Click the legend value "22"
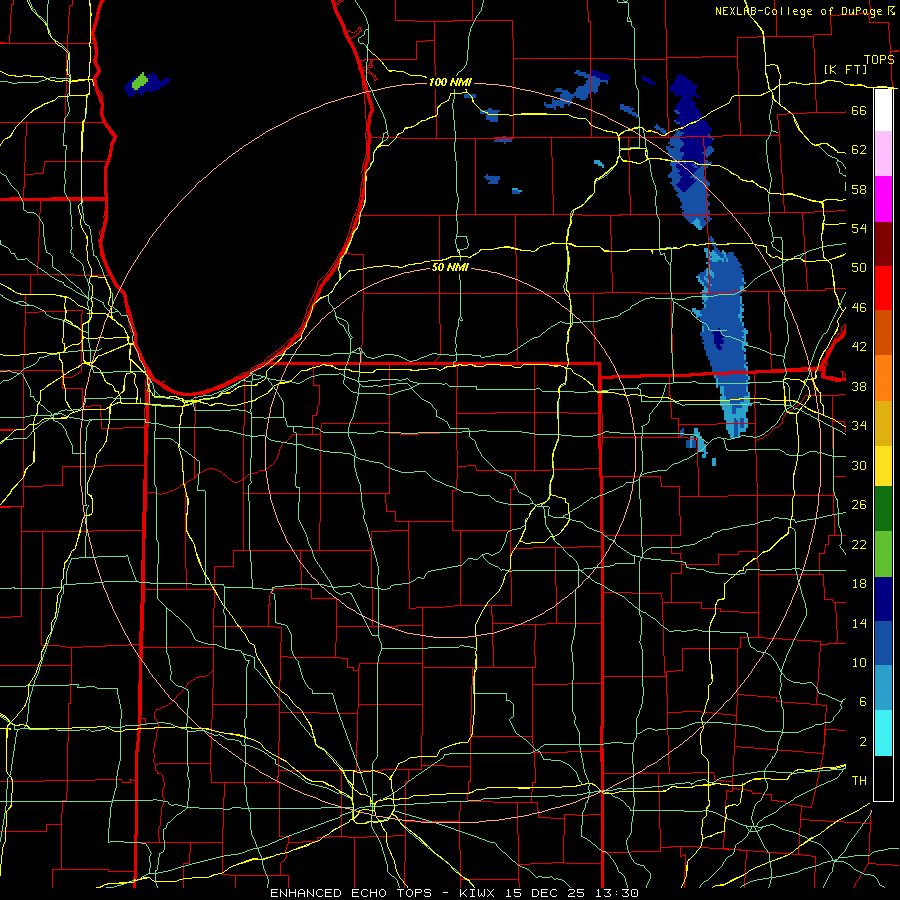Viewport: 900px width, 900px height. pos(859,545)
